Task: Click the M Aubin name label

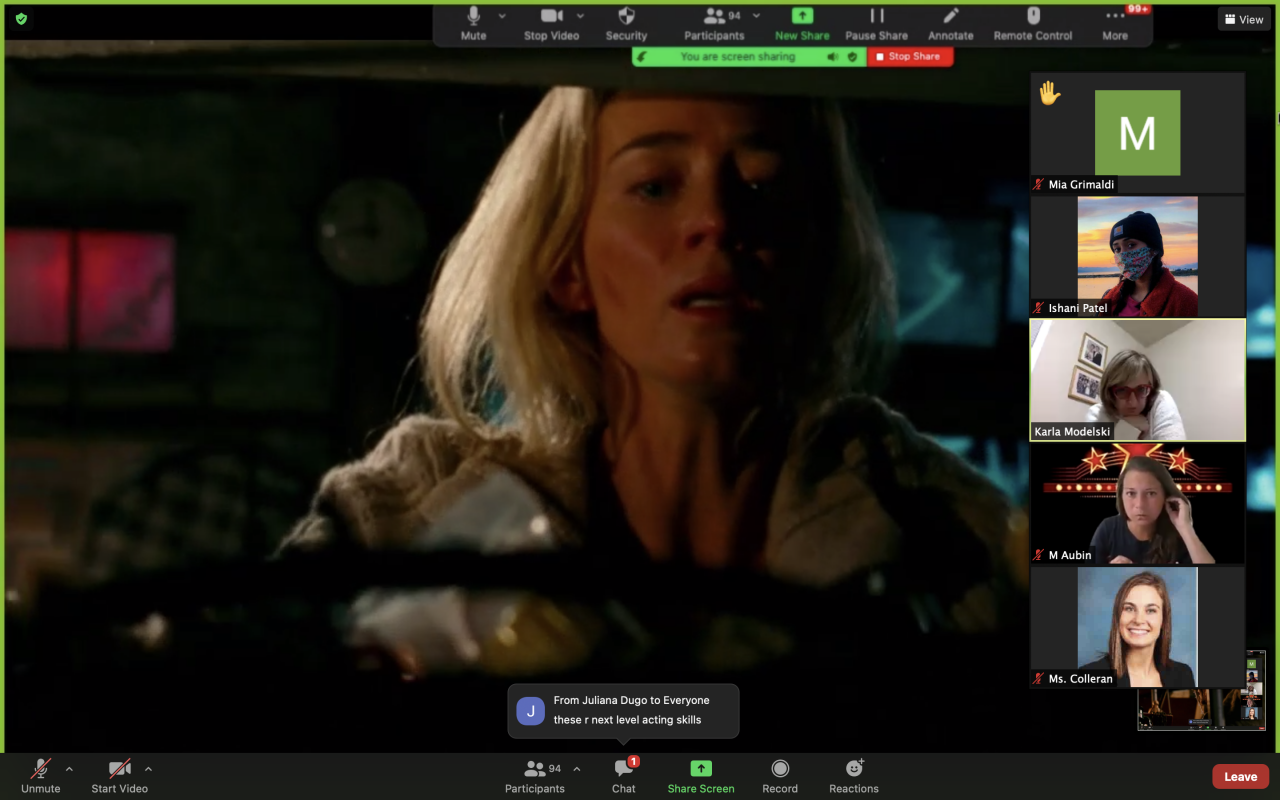Action: click(x=1070, y=556)
